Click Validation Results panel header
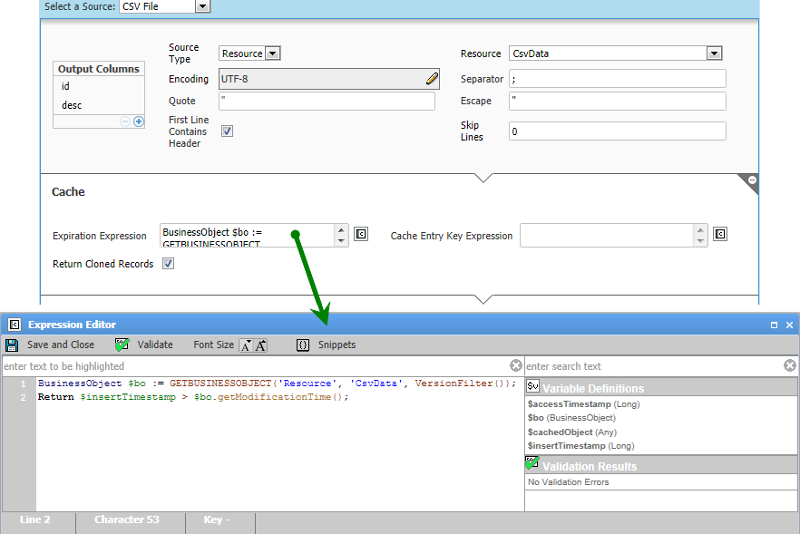The height and width of the screenshot is (534, 800). pos(661,465)
